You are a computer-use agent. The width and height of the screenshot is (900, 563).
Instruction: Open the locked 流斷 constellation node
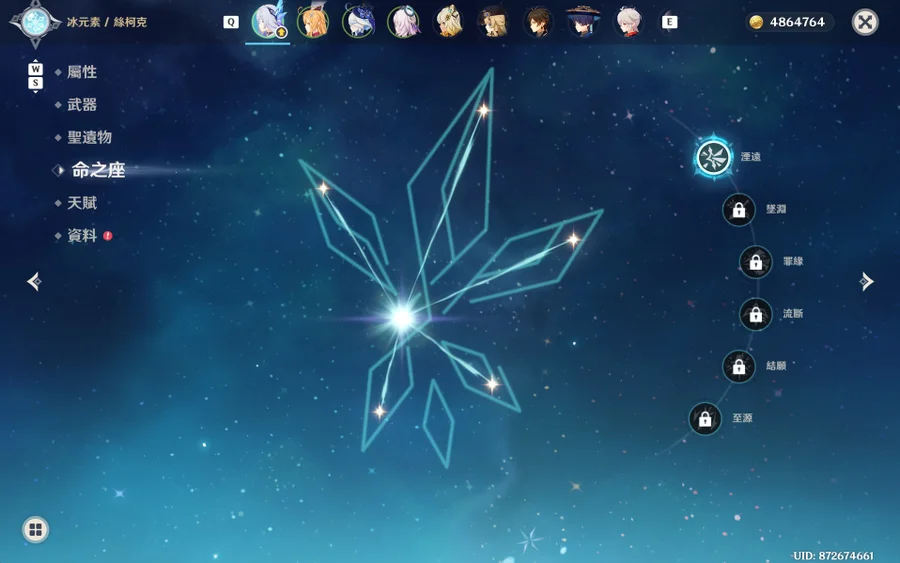(x=755, y=314)
